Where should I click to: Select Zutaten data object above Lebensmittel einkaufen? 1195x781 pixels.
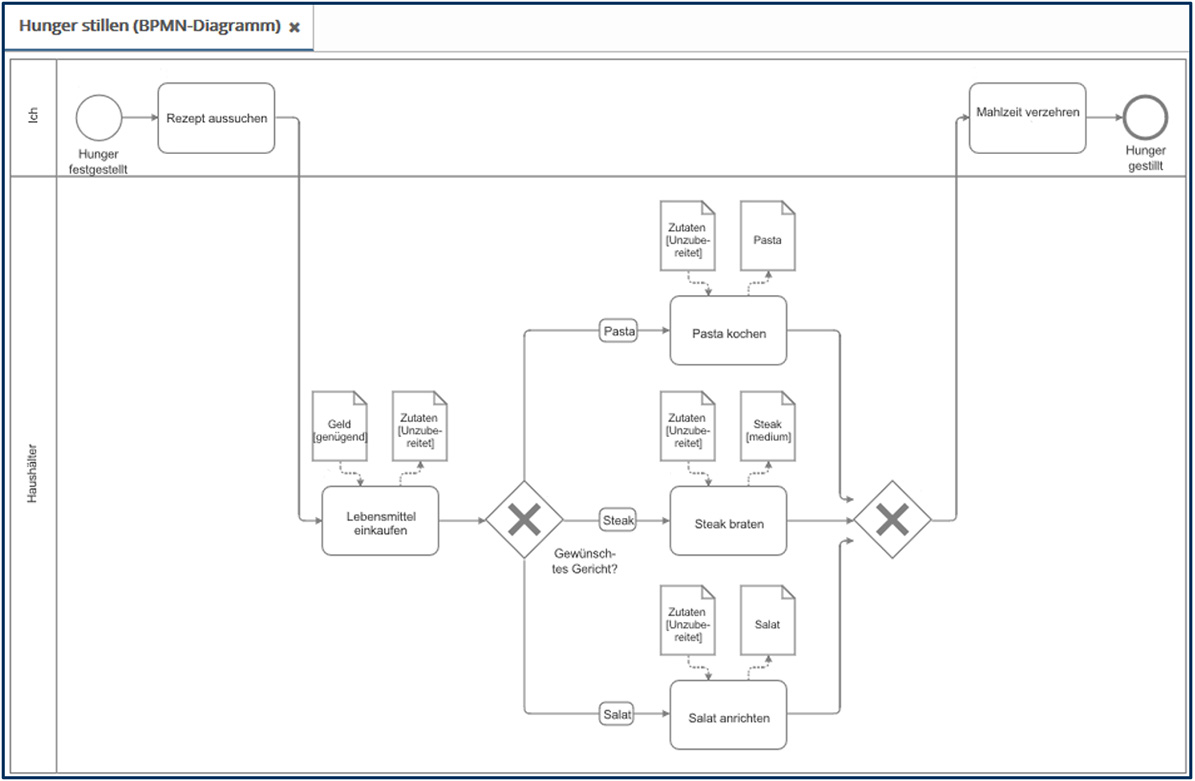point(420,426)
